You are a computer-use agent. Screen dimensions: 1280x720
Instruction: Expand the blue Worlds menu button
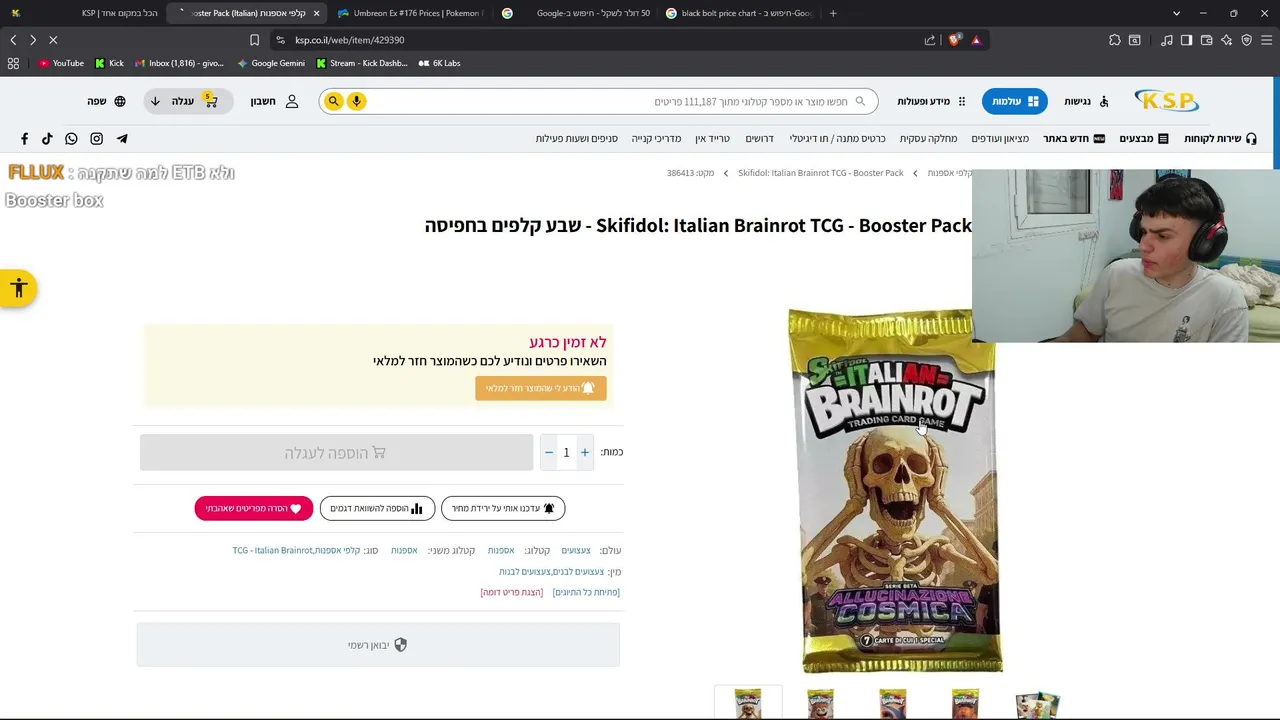1013,101
